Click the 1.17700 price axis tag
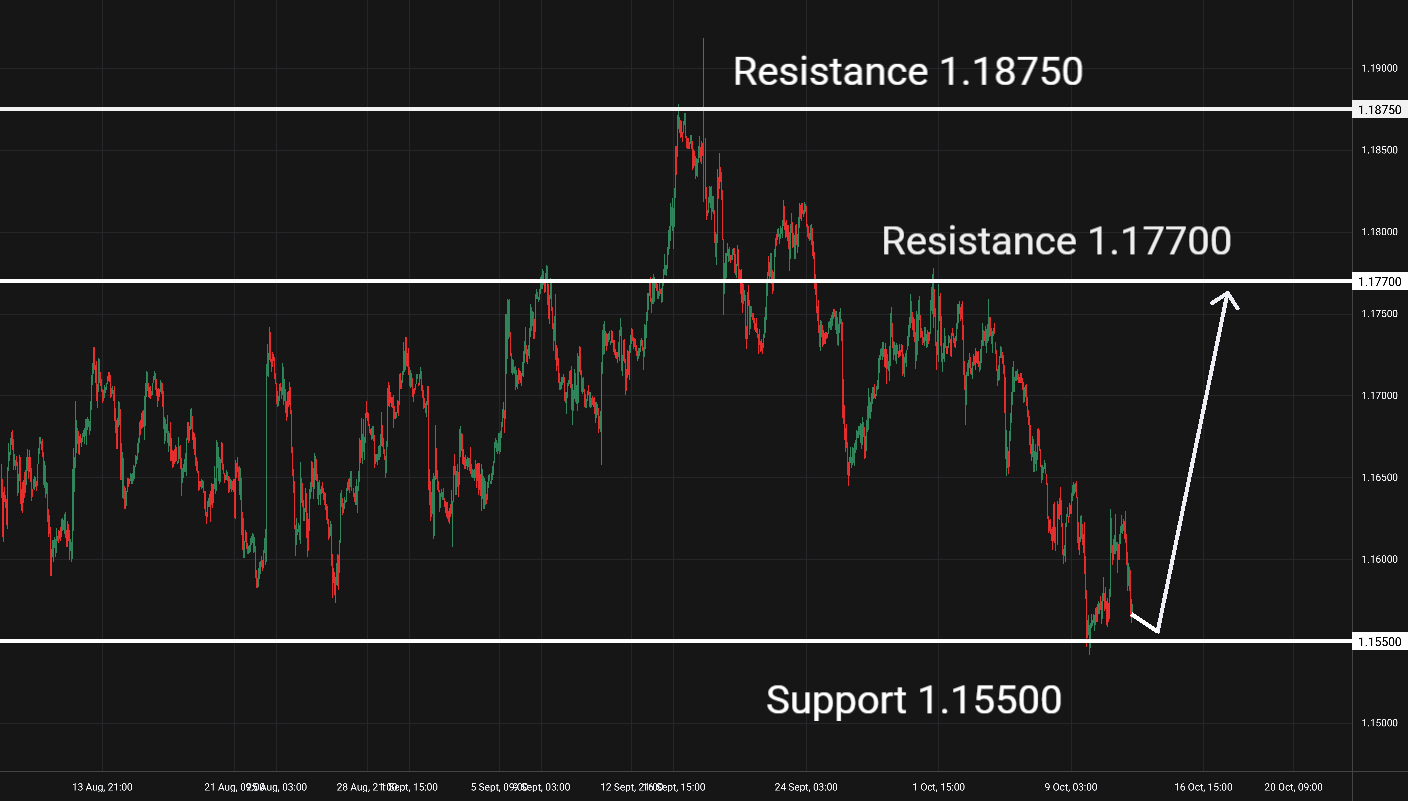This screenshot has height=801, width=1408. pos(1379,282)
